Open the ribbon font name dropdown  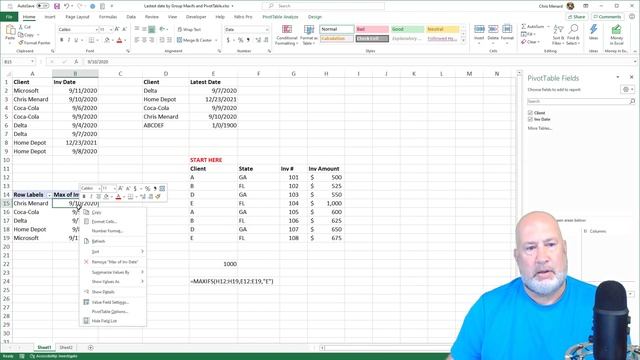(96, 29)
